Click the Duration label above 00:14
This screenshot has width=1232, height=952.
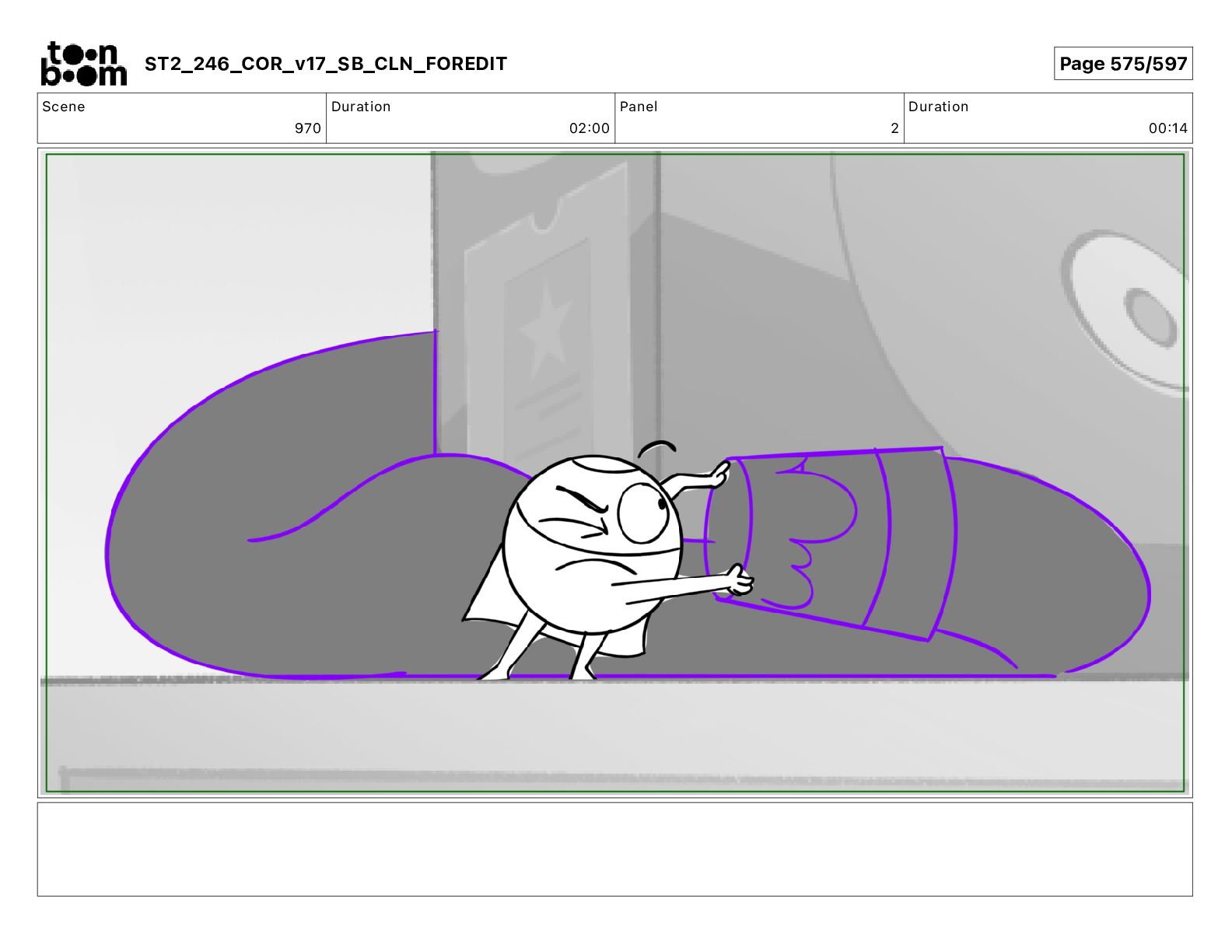coord(939,107)
